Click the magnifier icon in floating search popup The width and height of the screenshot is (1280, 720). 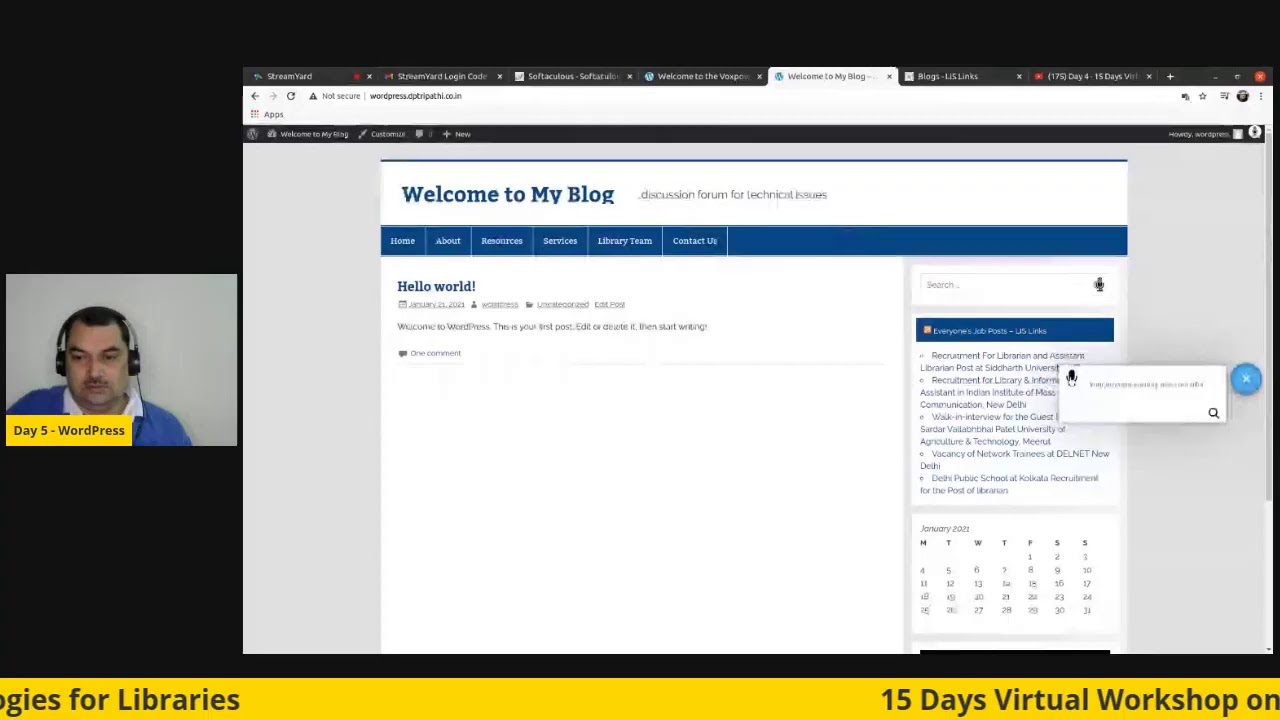pos(1213,413)
